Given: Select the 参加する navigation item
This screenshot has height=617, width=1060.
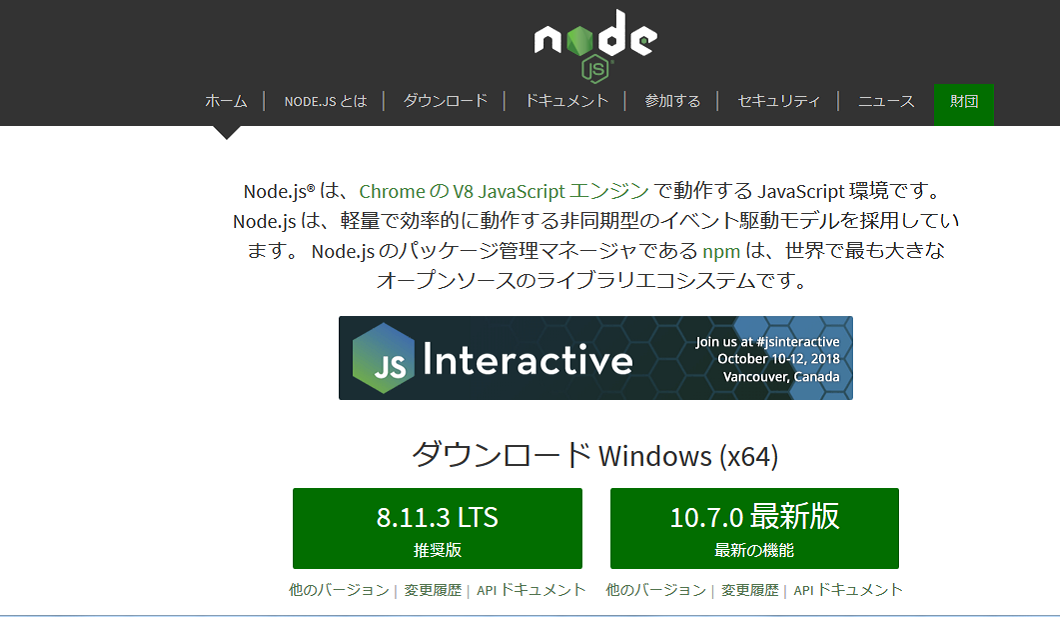Looking at the screenshot, I should pyautogui.click(x=672, y=101).
